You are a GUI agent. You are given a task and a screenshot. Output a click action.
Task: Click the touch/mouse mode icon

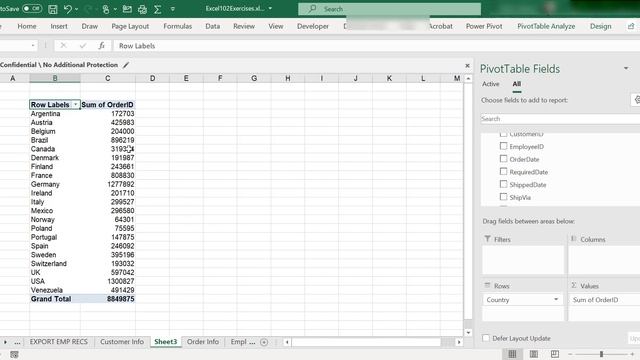point(106,9)
